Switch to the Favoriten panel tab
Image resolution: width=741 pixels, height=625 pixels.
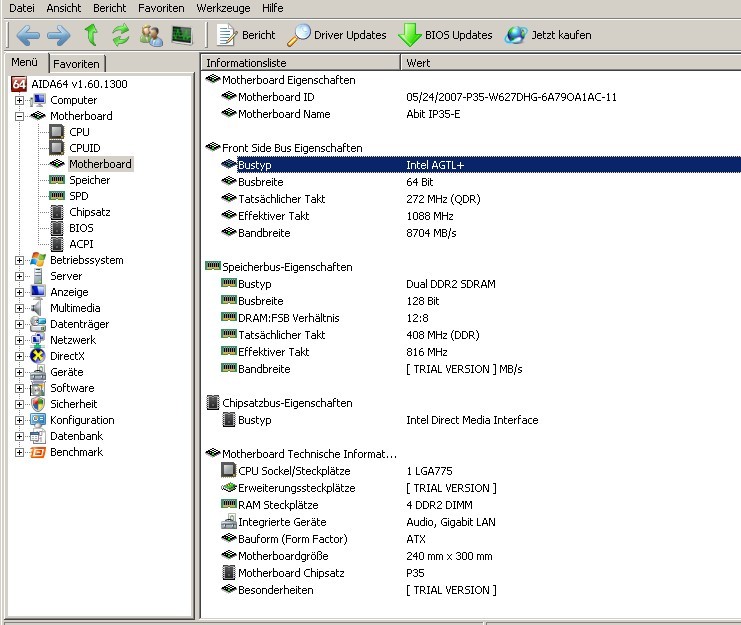pos(77,64)
